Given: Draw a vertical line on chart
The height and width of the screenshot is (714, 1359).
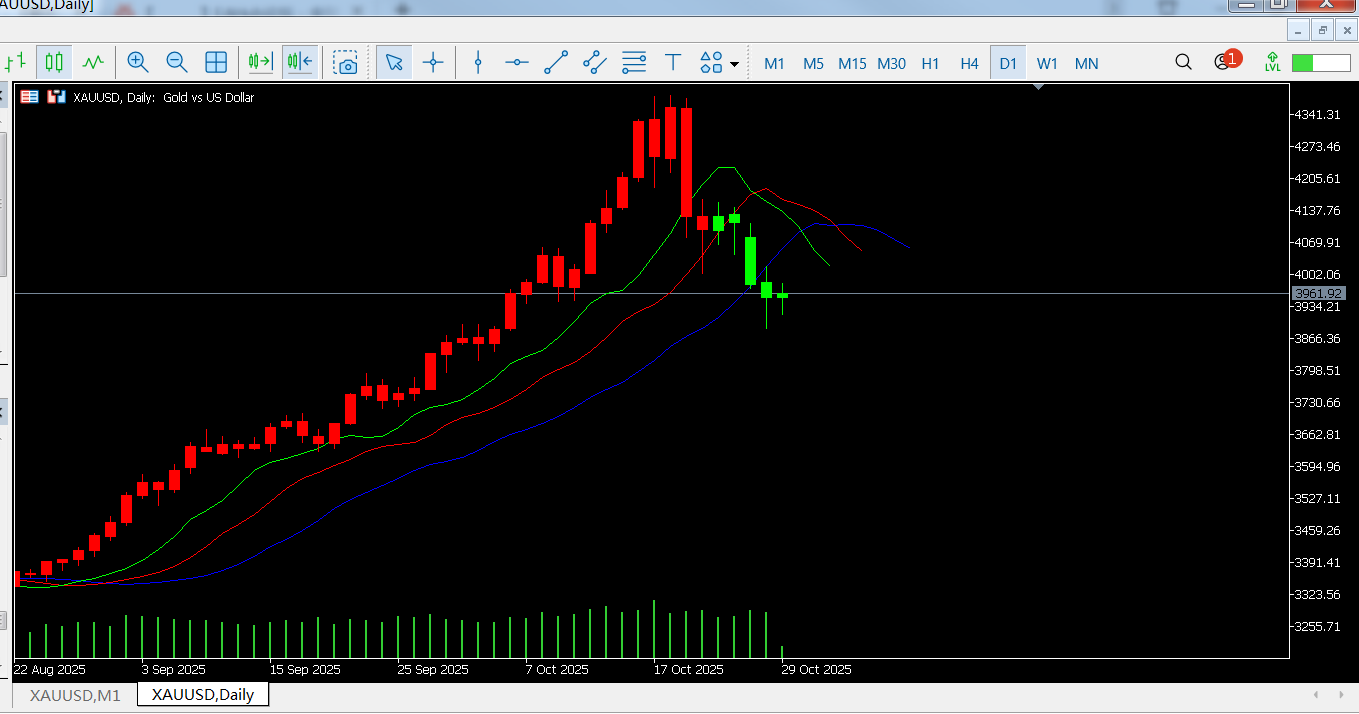Looking at the screenshot, I should click(x=478, y=63).
